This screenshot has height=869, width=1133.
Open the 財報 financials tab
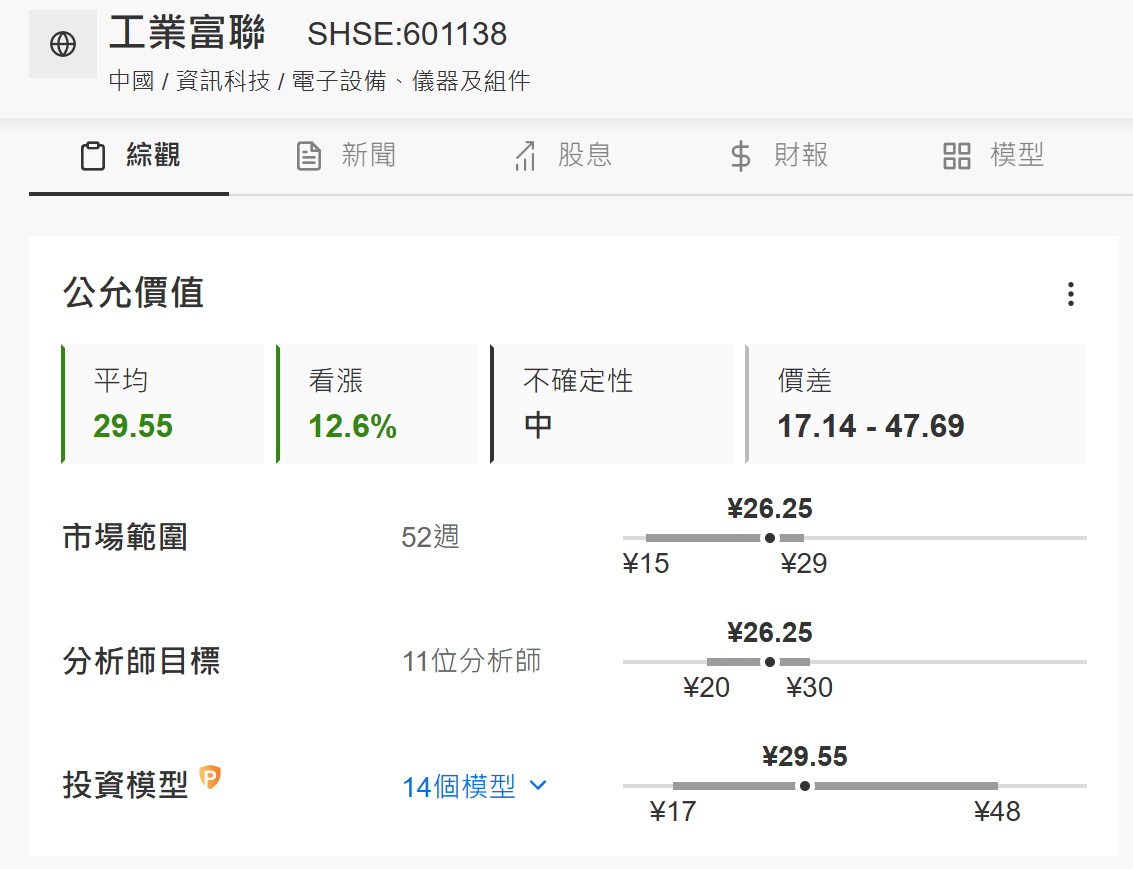tap(779, 156)
